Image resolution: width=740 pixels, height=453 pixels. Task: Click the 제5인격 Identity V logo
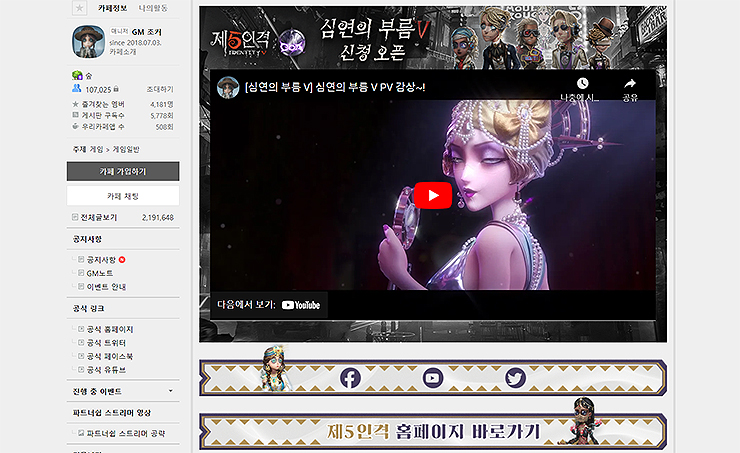[x=241, y=43]
